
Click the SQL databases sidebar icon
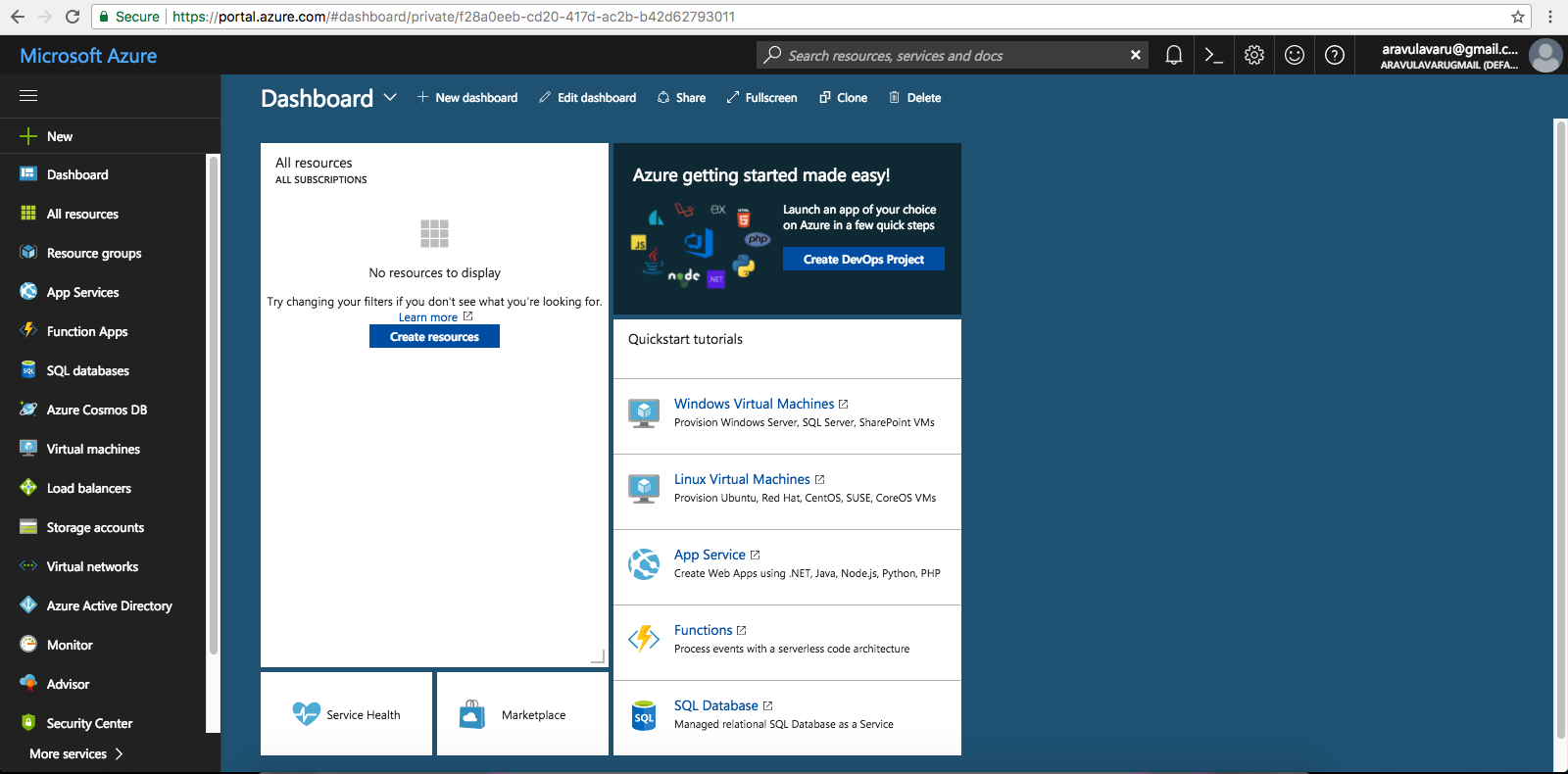coord(28,370)
